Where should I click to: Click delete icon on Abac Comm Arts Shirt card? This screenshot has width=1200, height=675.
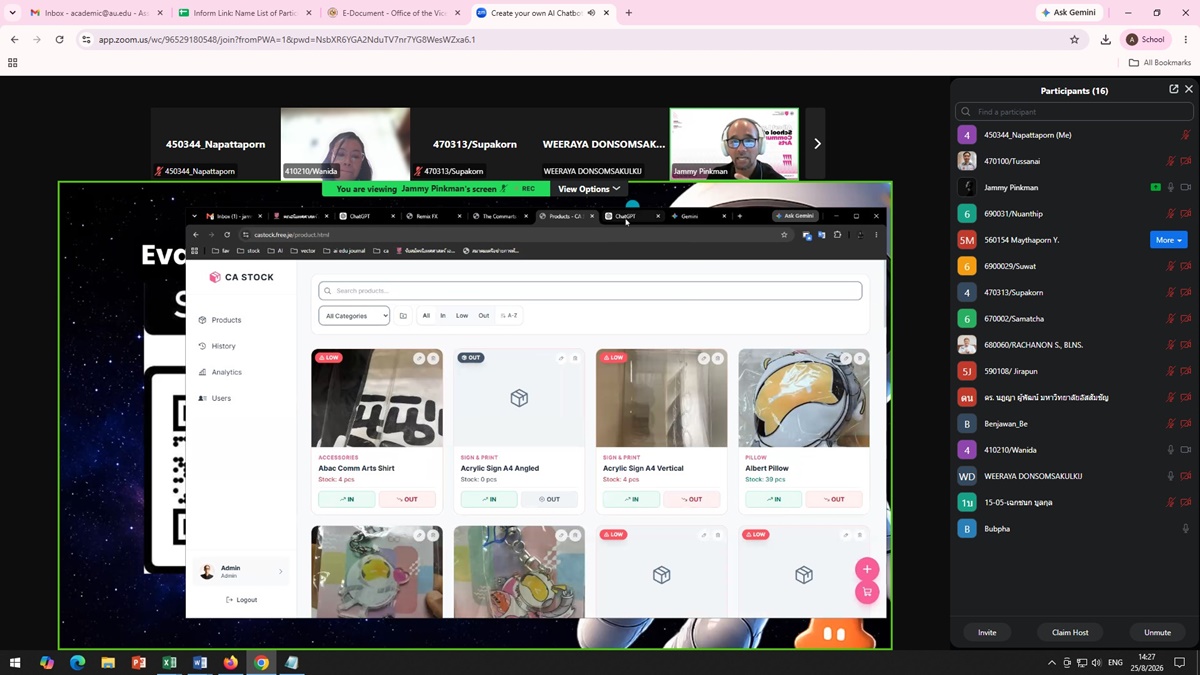[433, 358]
